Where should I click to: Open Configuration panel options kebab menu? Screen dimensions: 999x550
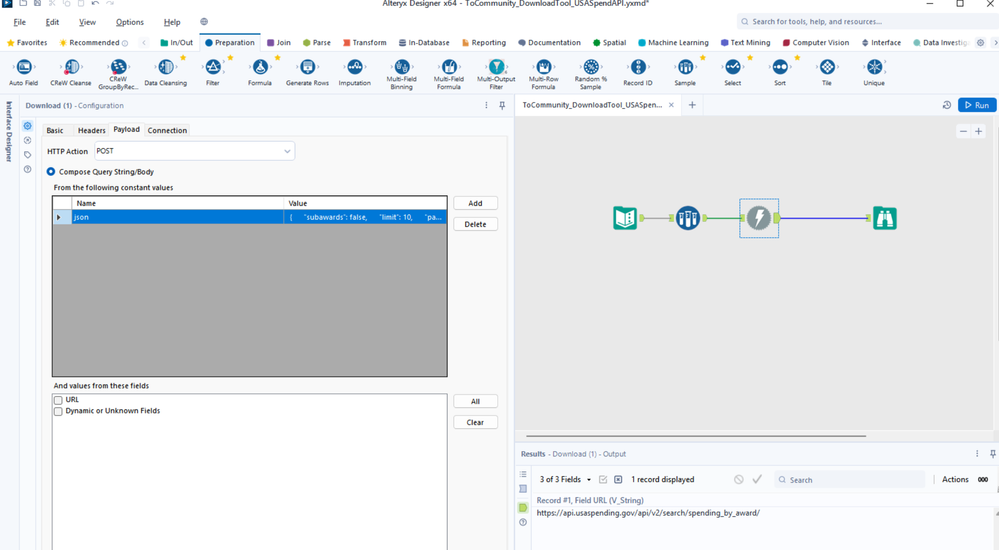tap(486, 106)
